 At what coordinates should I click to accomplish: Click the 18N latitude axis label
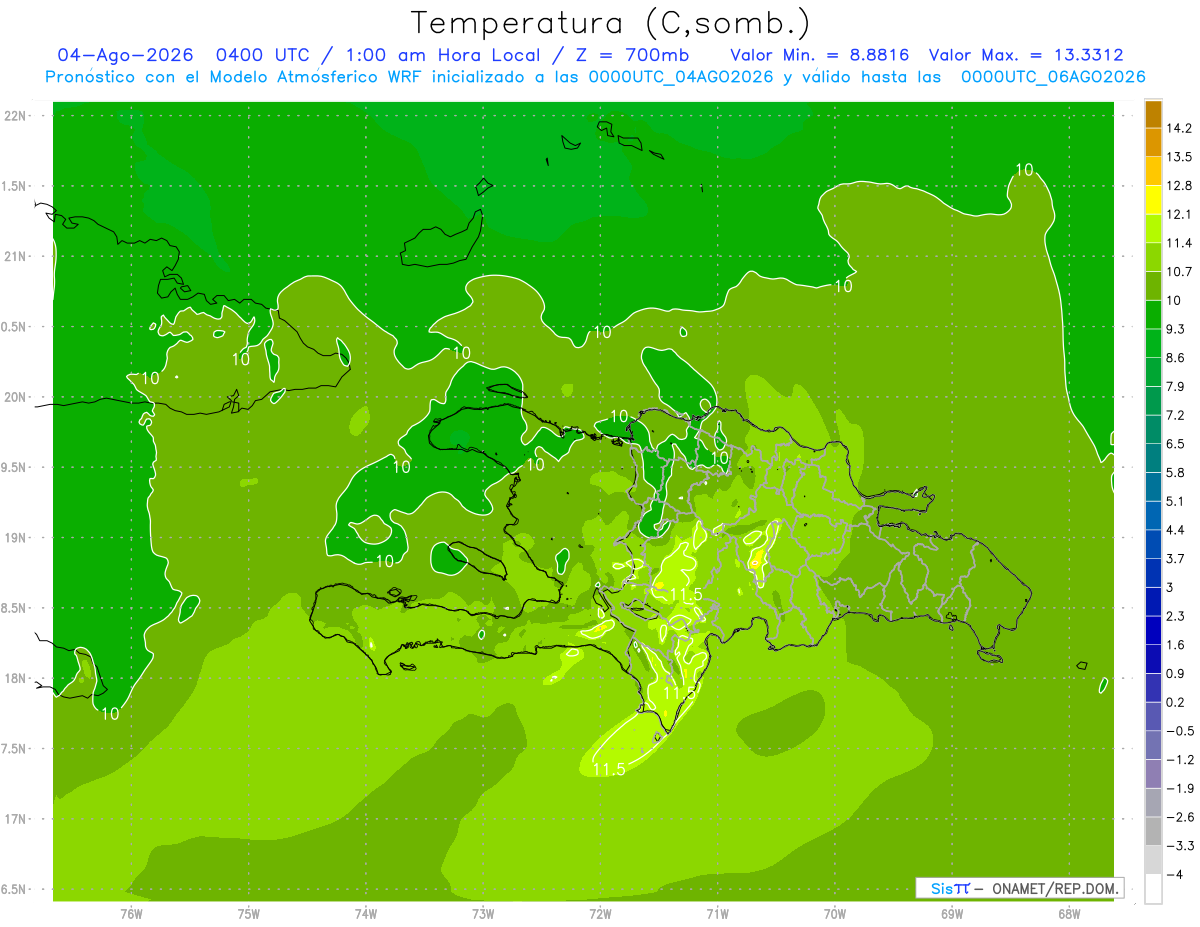pyautogui.click(x=15, y=679)
